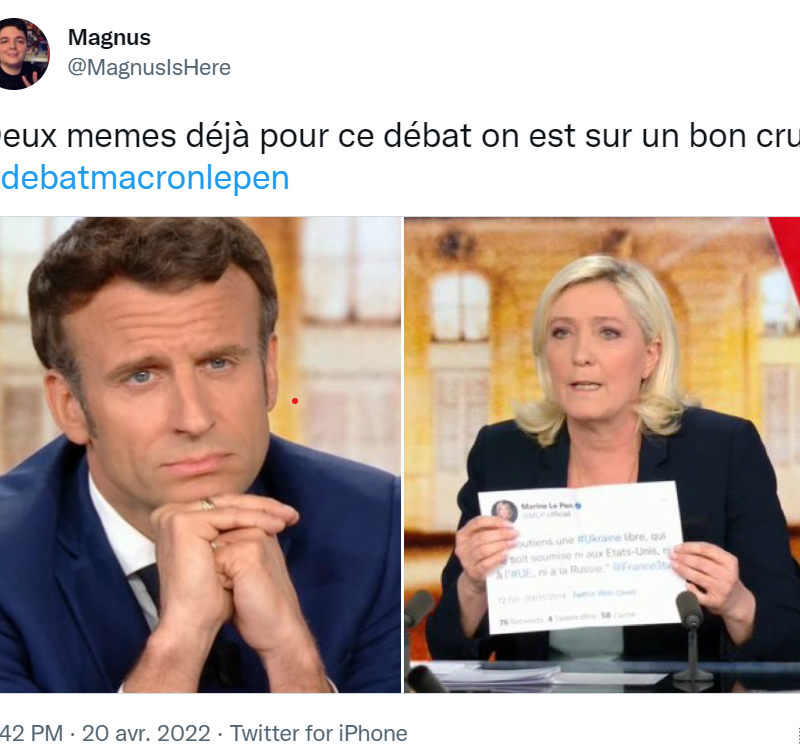The height and width of the screenshot is (751, 800).
Task: Click the 20 avr. 2022 date
Action: coord(146,734)
